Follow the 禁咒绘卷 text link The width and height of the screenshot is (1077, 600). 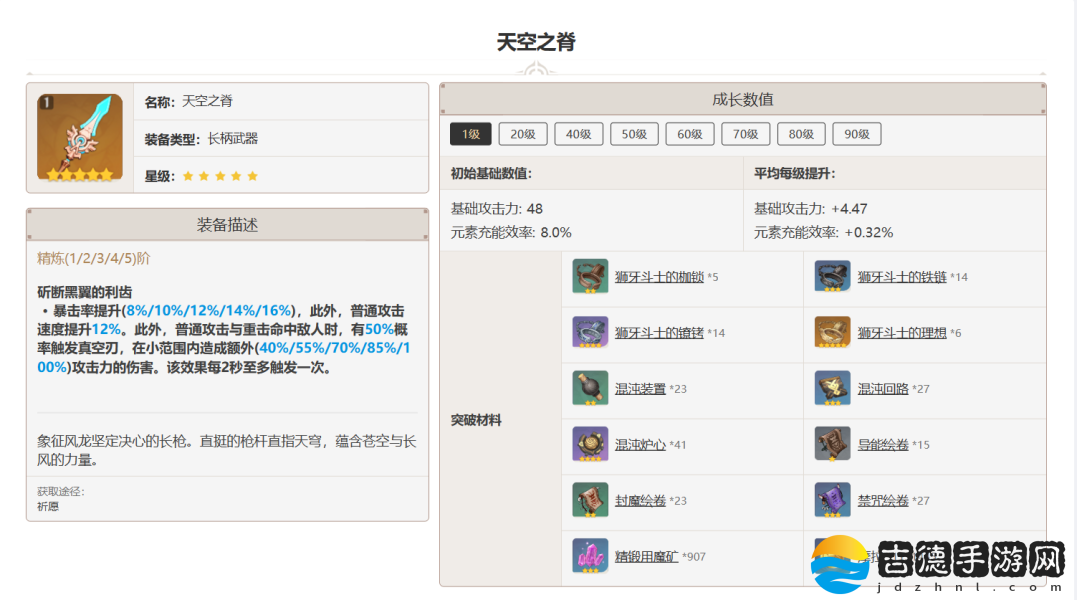point(883,500)
